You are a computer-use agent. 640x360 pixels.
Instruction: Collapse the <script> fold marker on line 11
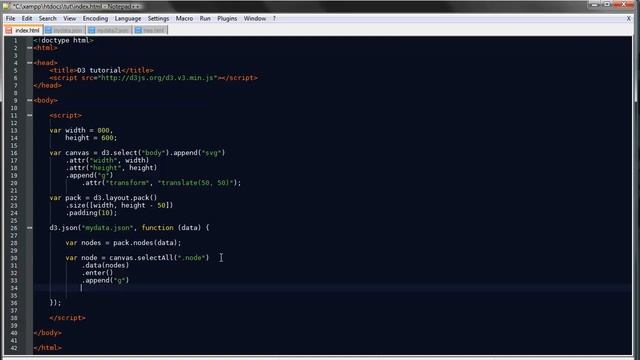pyautogui.click(x=29, y=116)
